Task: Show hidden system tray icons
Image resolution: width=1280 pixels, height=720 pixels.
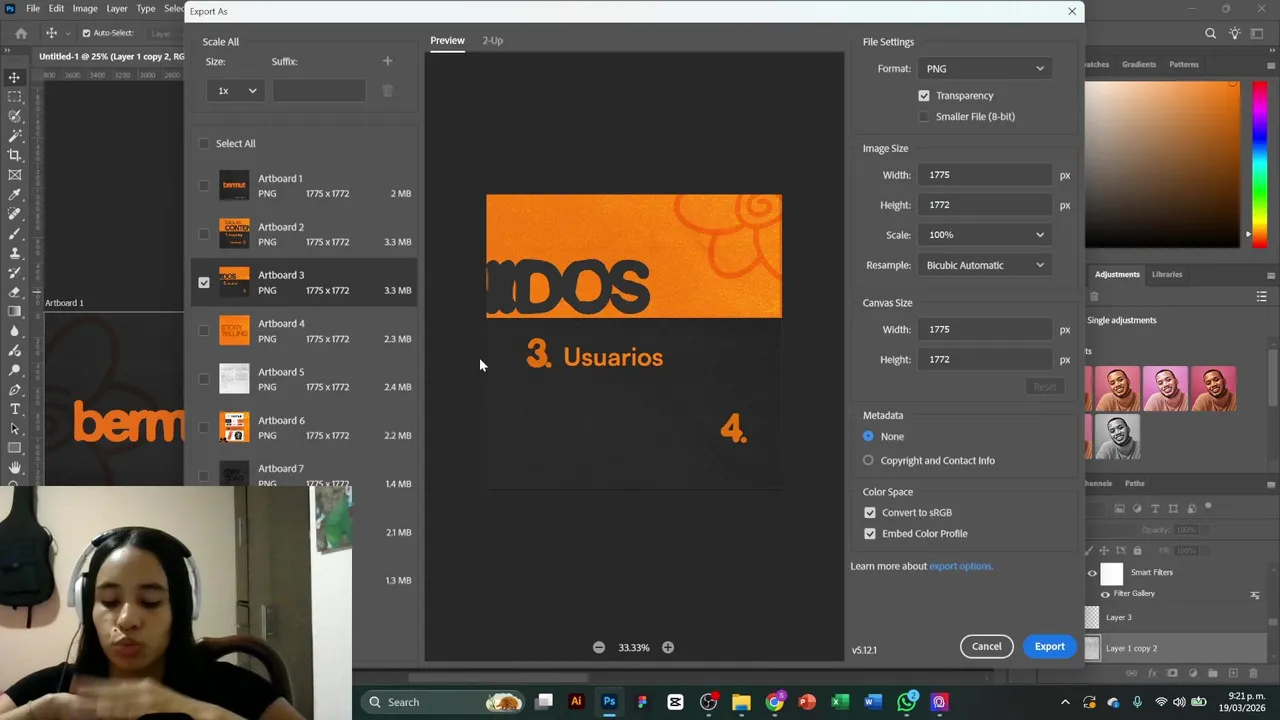Action: point(1065,702)
